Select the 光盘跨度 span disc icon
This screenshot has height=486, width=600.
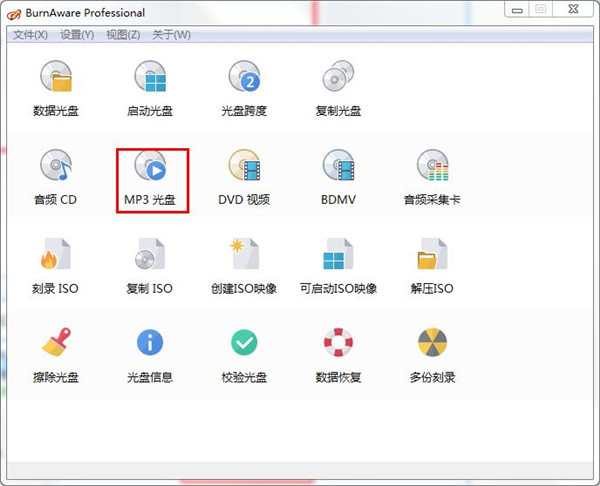tap(244, 78)
